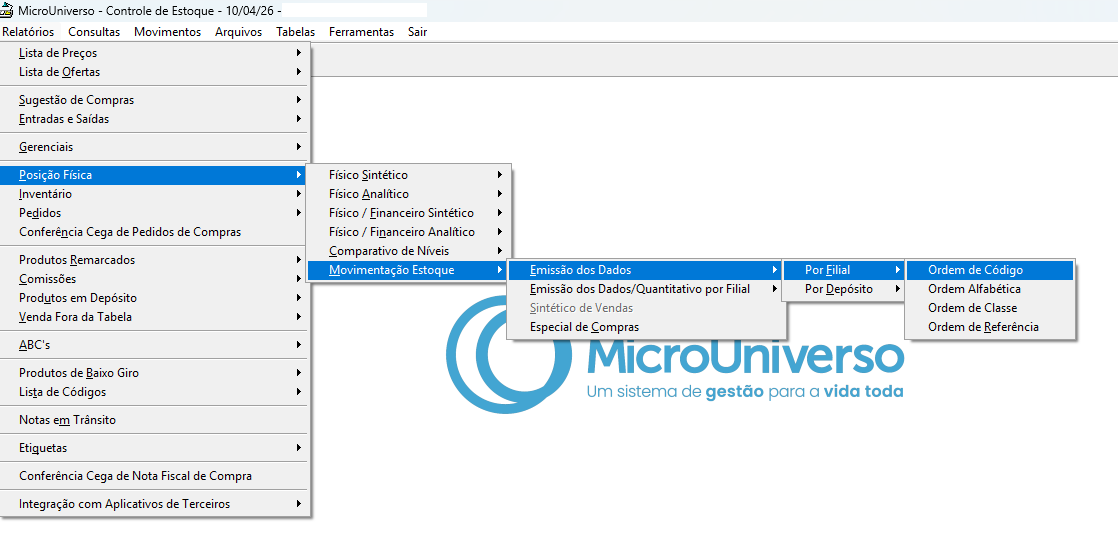Screen dimensions: 1118x536
Task: Open Comparativo de Níveis submenu
Action: click(388, 251)
